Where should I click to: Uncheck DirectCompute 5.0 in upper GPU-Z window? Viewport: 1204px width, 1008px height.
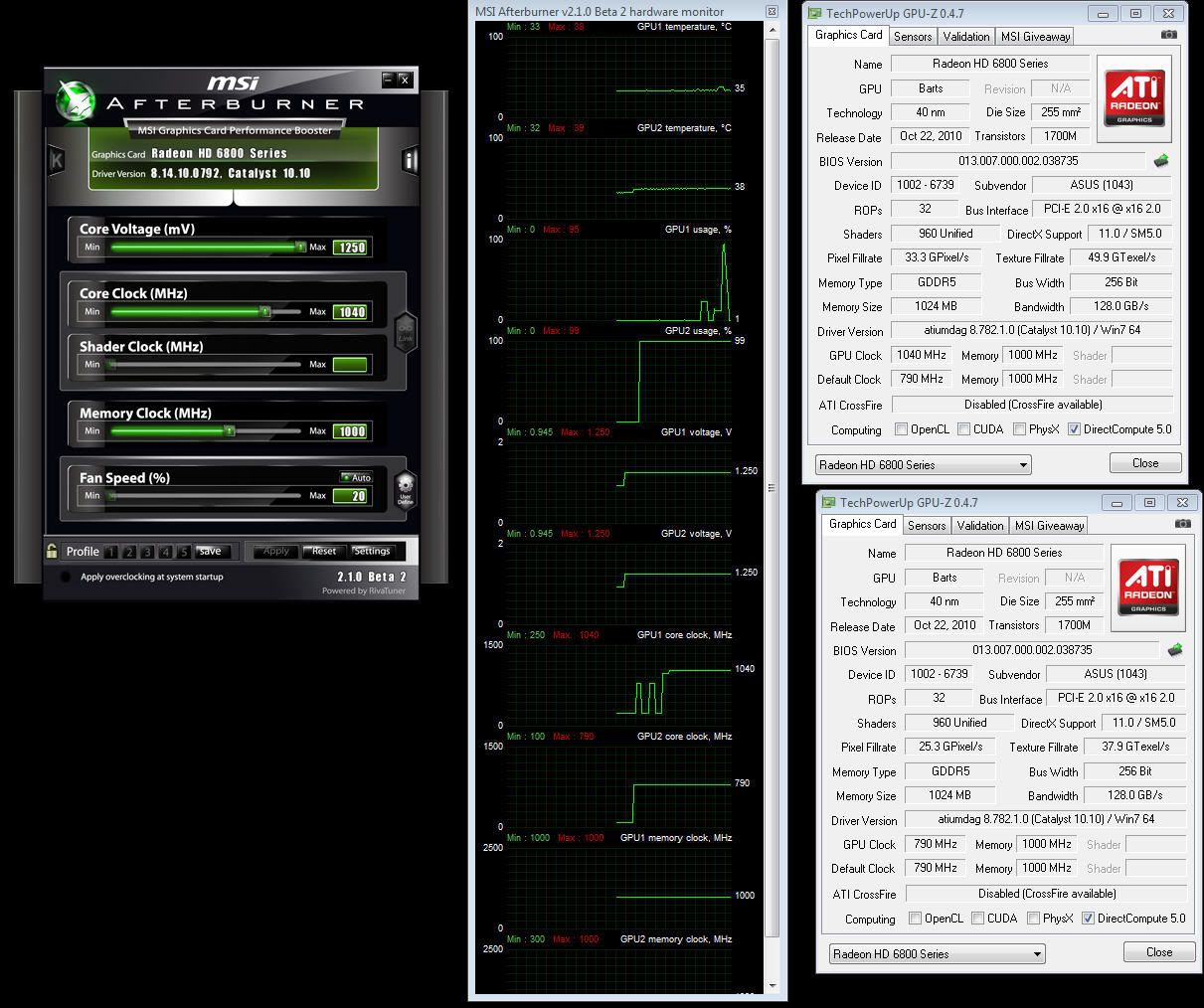[1074, 429]
